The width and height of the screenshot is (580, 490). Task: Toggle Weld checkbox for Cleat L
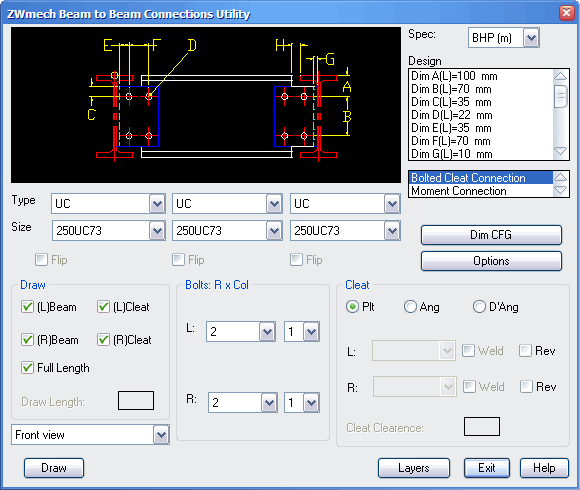(x=468, y=351)
